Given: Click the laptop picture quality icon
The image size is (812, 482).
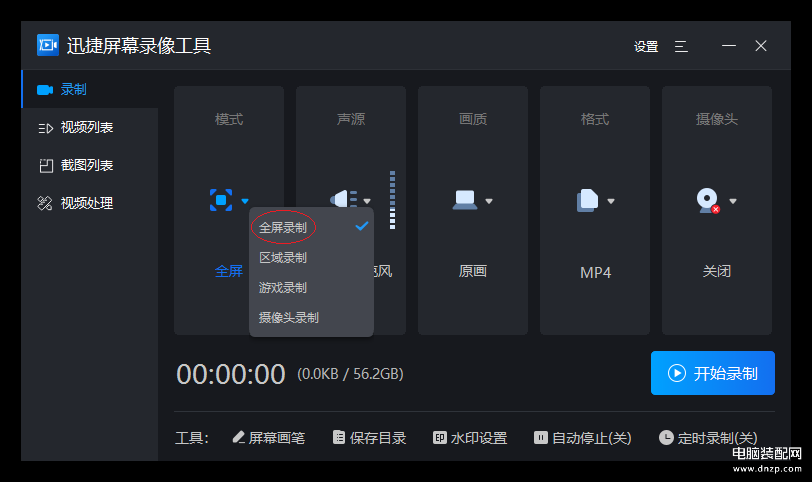Looking at the screenshot, I should point(465,200).
